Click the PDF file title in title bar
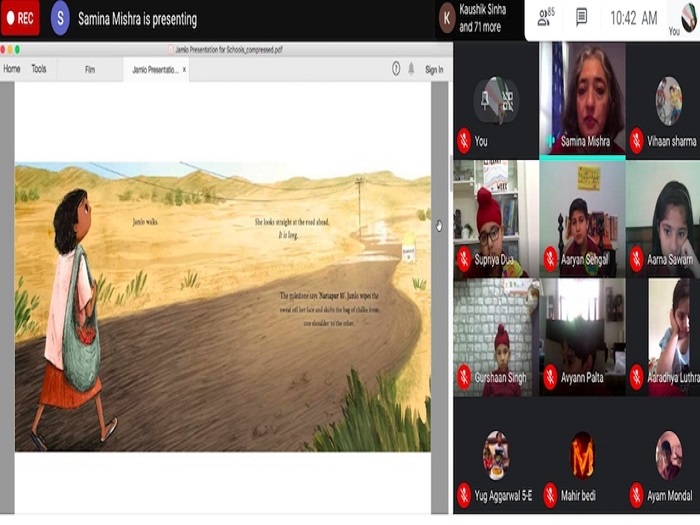700x525 pixels. point(228,50)
